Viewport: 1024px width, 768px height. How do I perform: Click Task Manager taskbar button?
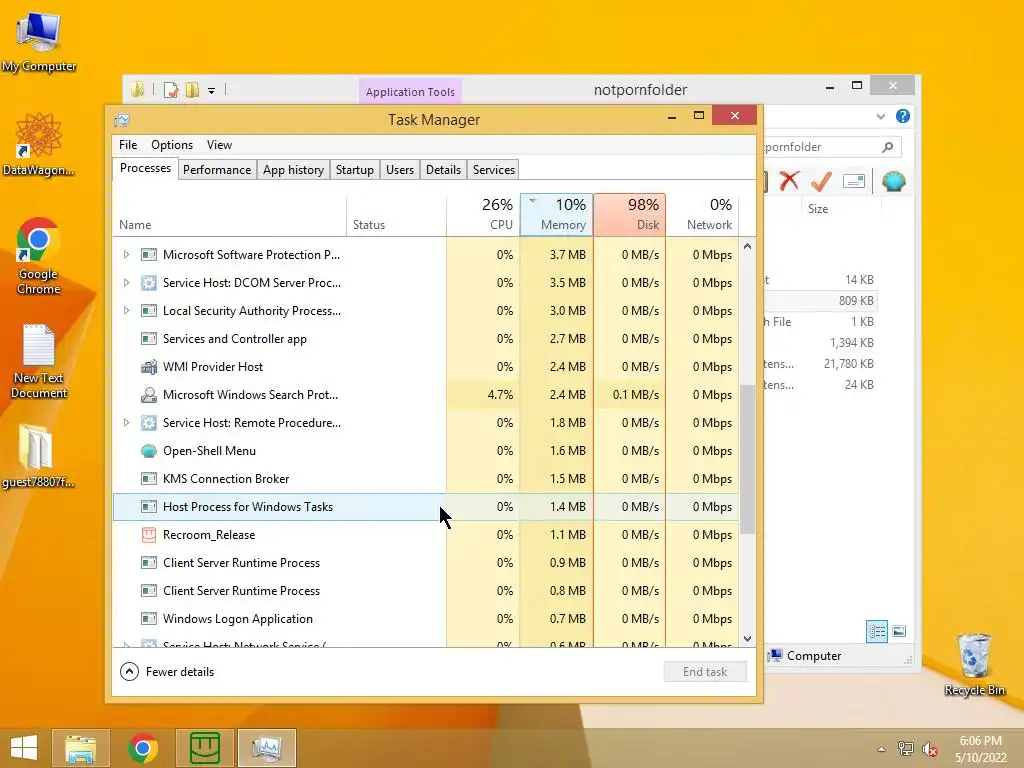pos(266,748)
